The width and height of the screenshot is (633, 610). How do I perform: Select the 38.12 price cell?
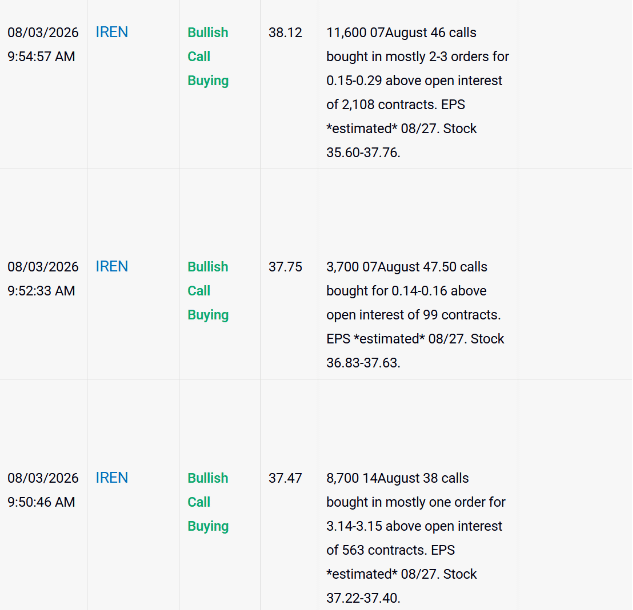pos(285,32)
